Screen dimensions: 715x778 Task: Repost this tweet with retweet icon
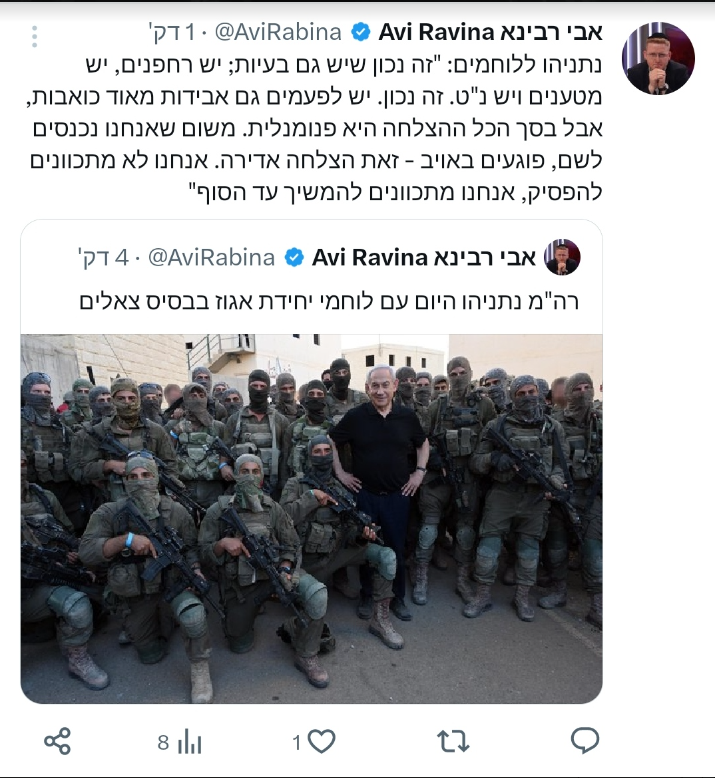point(453,742)
